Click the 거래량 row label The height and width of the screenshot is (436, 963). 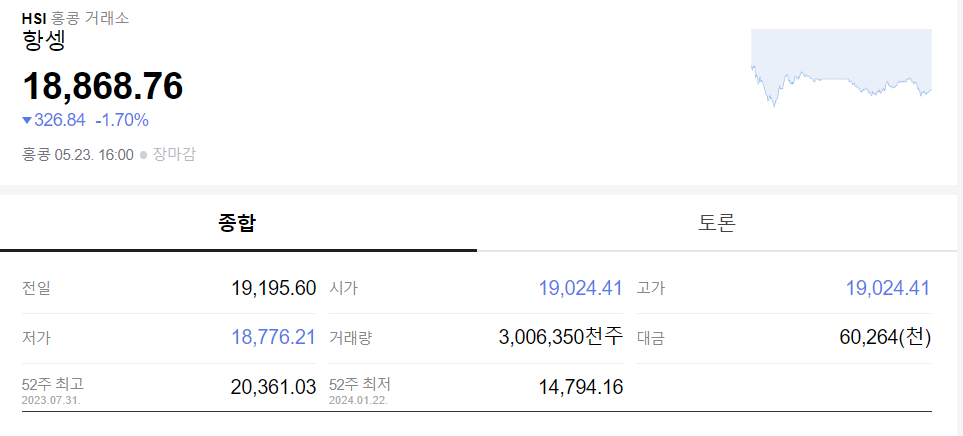[x=351, y=337]
